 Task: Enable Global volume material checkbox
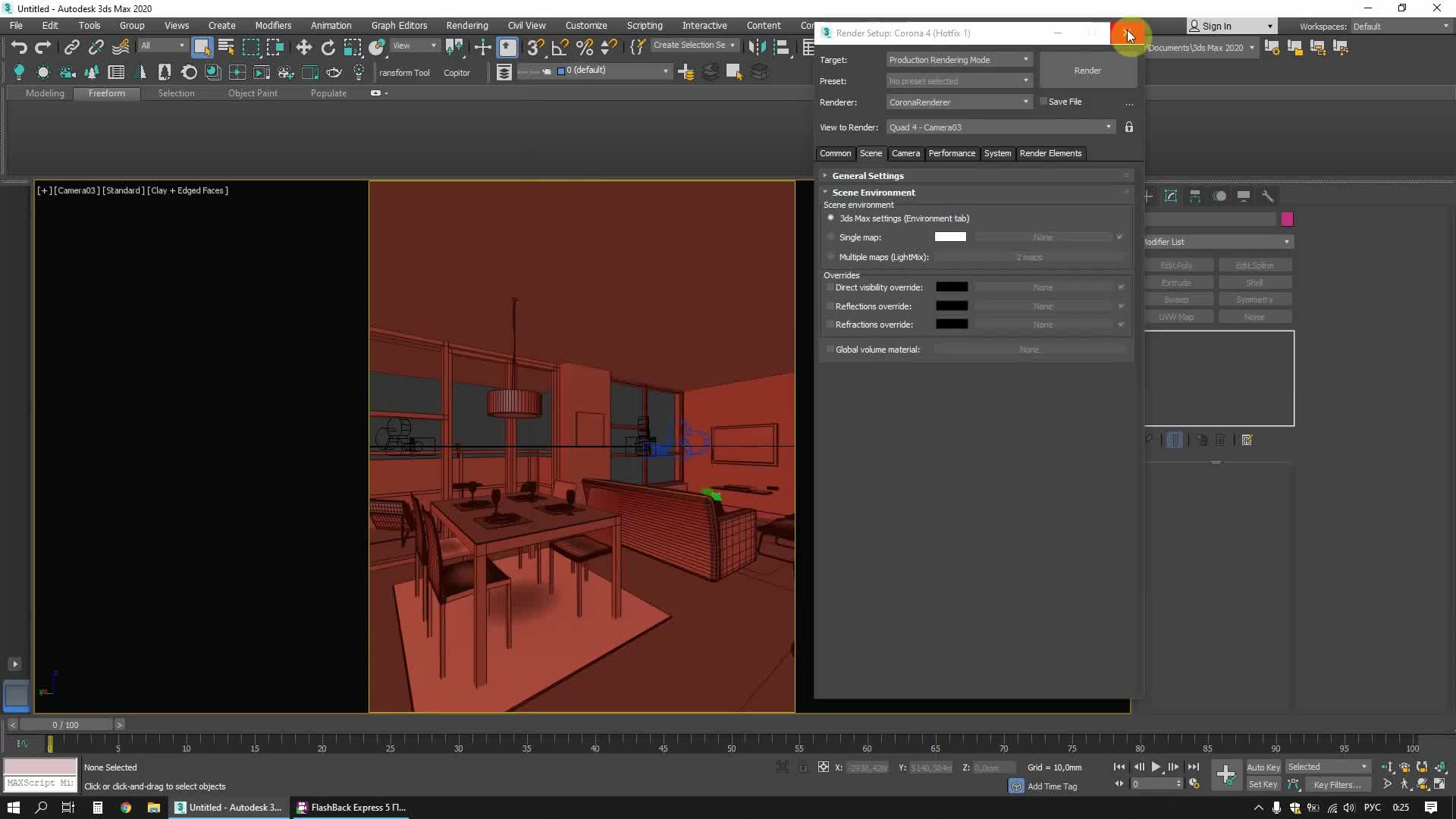click(x=830, y=350)
